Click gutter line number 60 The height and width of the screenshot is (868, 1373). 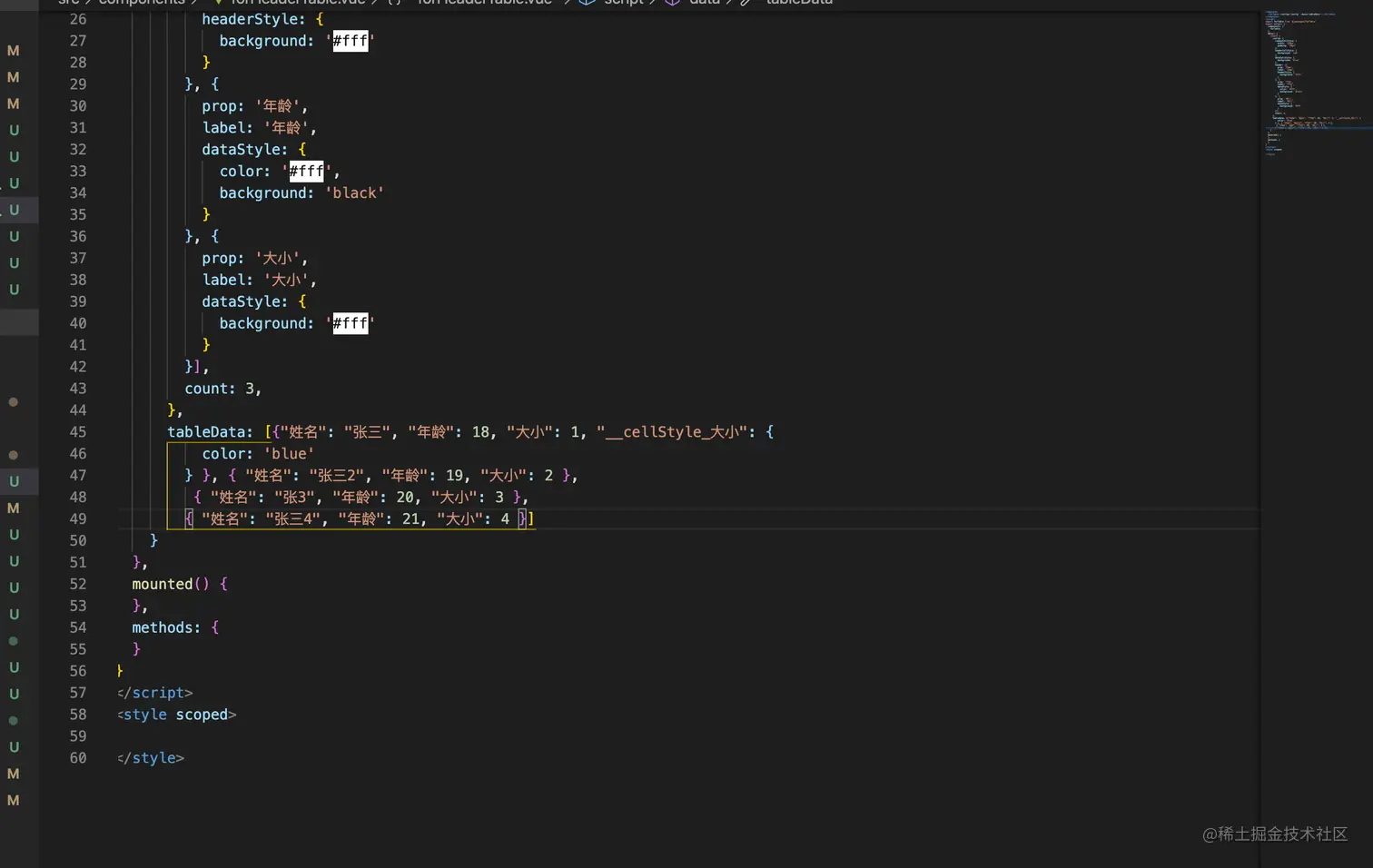tap(78, 758)
